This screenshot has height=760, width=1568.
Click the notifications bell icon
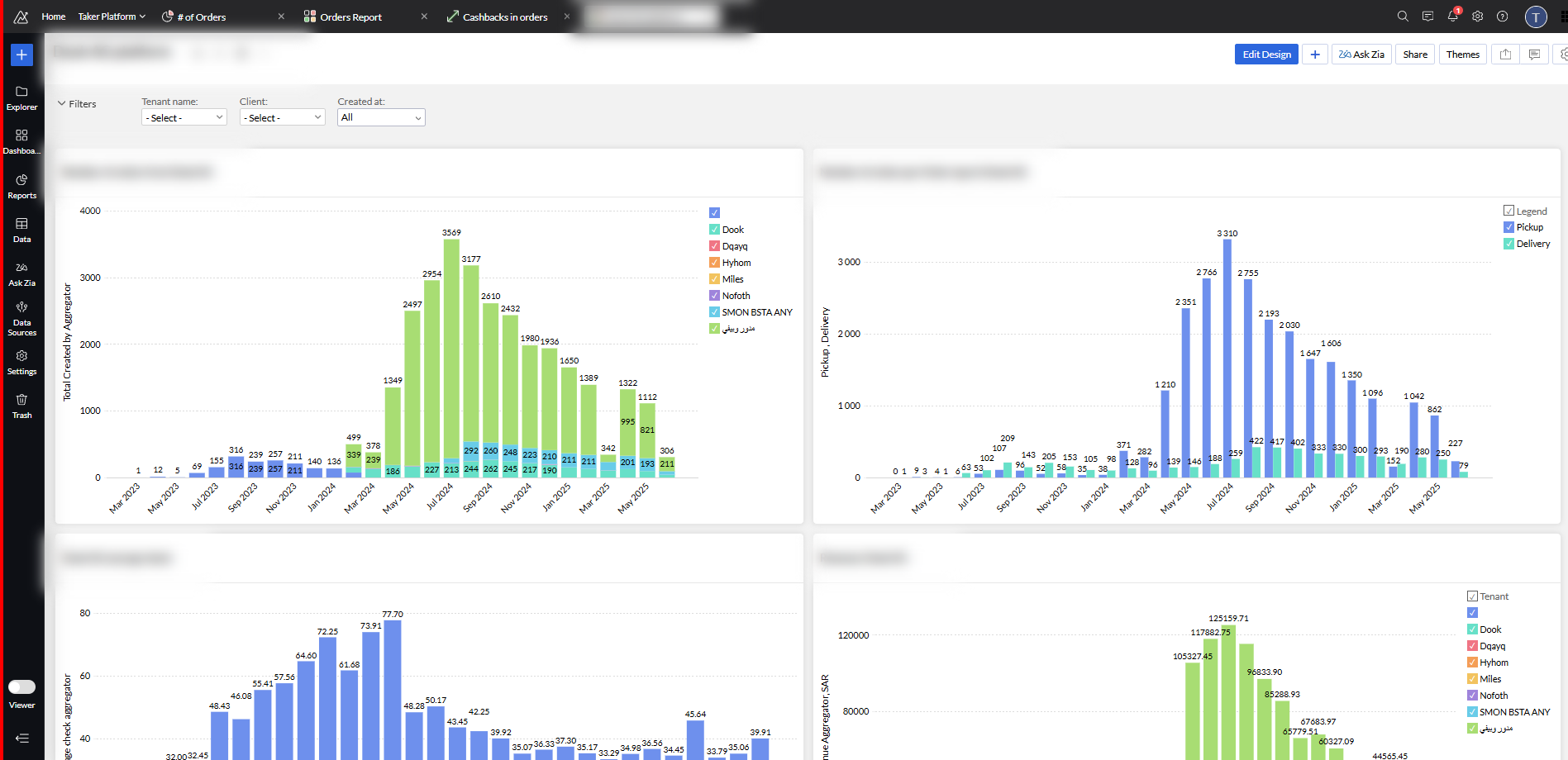(x=1452, y=17)
